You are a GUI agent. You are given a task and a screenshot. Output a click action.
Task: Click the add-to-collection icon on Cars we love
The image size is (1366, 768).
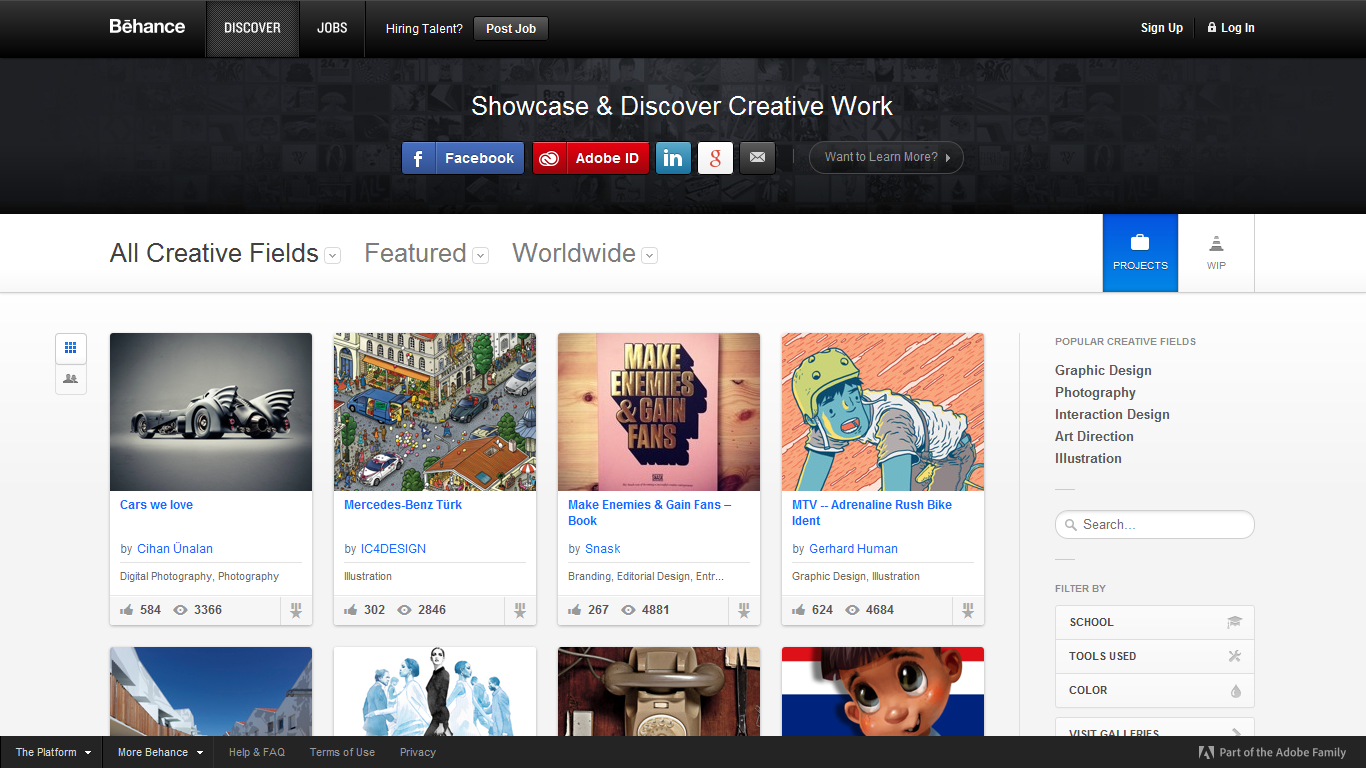[296, 610]
